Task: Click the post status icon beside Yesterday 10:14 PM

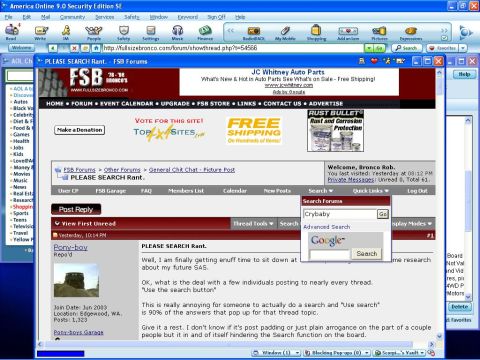Action: coord(55,235)
